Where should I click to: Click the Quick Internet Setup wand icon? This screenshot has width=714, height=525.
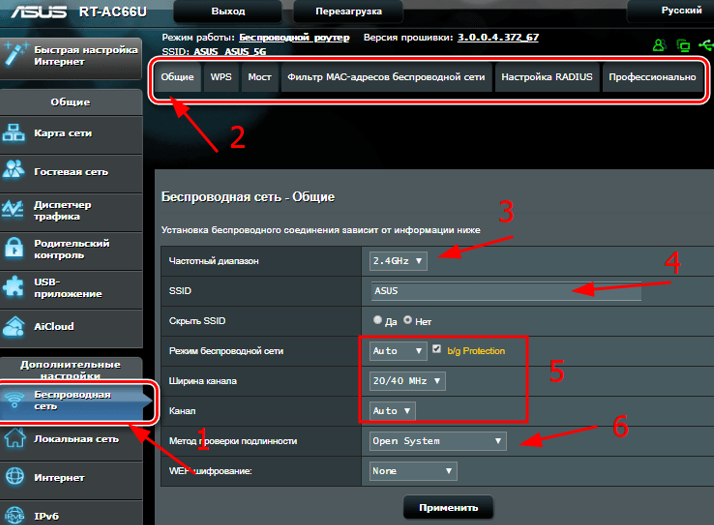coord(15,54)
